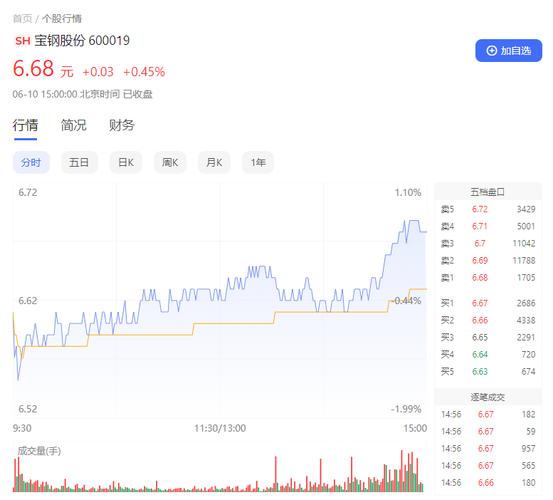553x500 pixels.
Task: Select the 周K chart period
Action: [x=170, y=163]
